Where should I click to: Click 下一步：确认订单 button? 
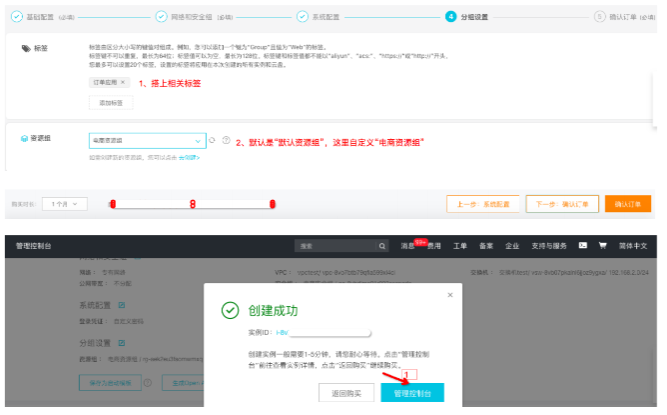562,204
